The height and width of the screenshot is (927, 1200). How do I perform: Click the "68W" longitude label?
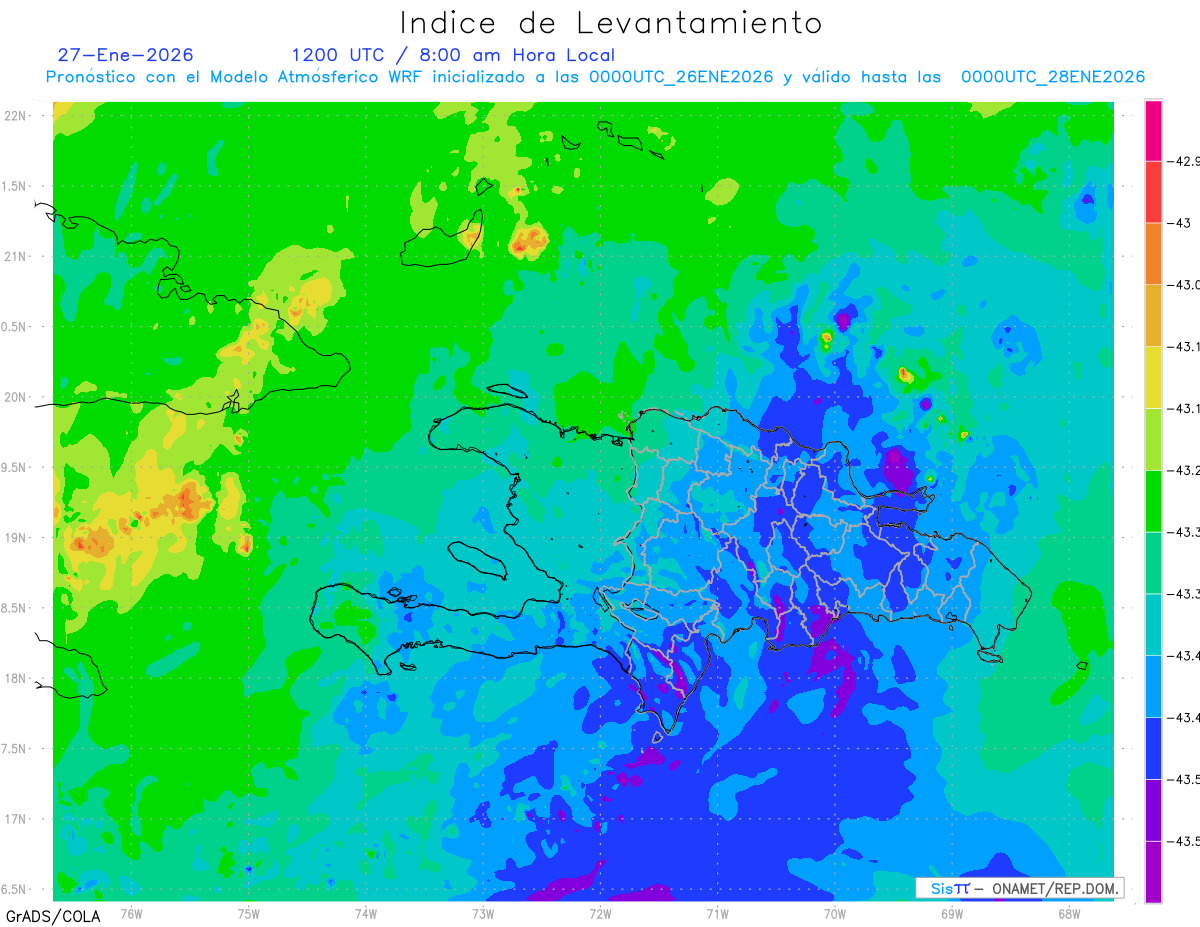pos(1068,913)
